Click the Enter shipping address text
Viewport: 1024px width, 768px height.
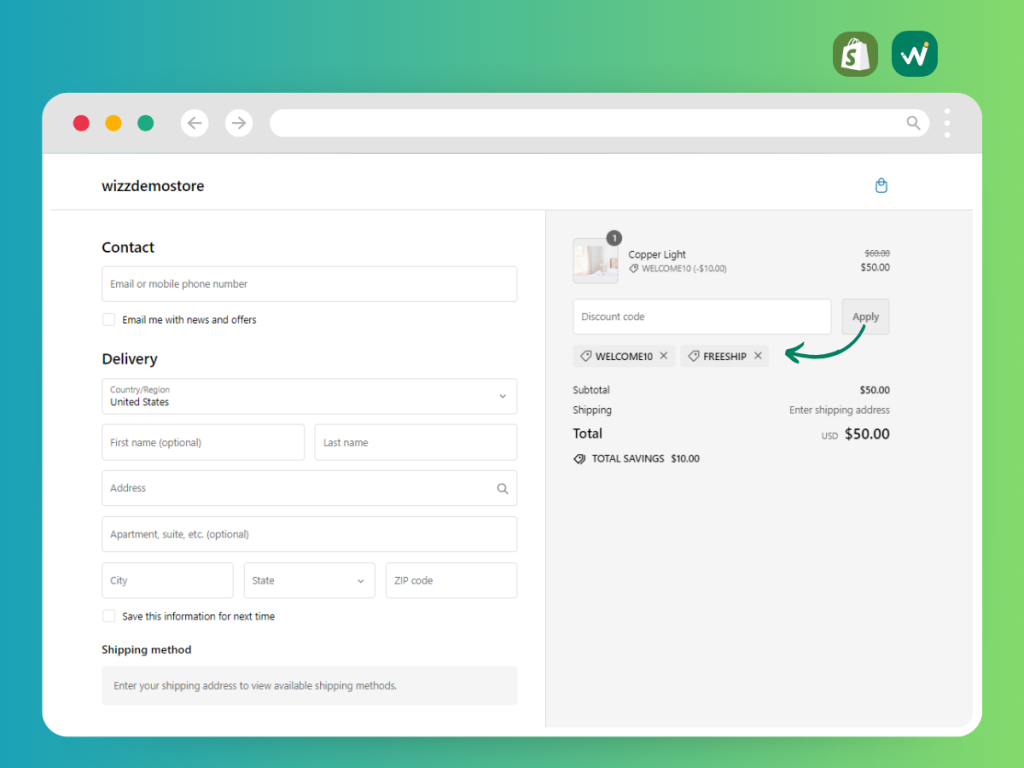click(839, 410)
